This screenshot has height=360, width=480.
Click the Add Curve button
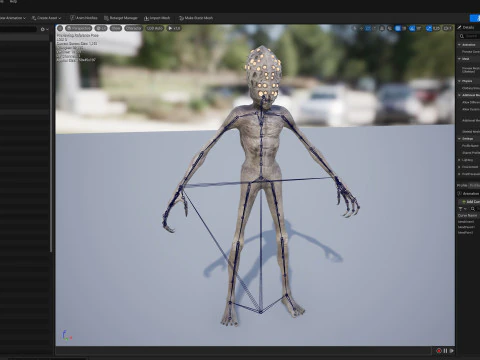coord(470,202)
